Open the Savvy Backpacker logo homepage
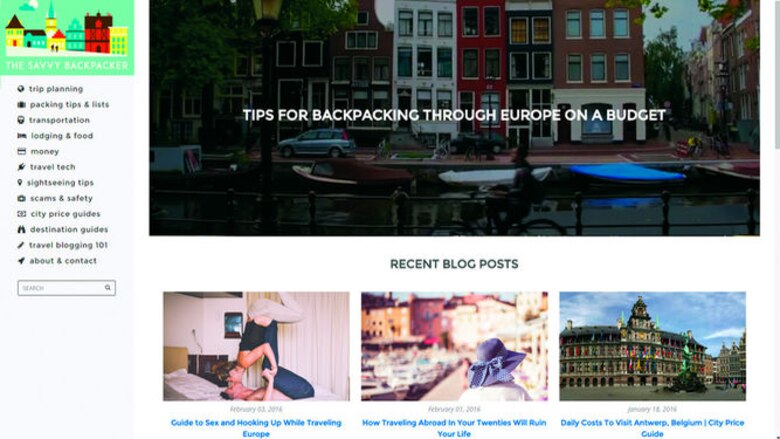Viewport: 780px width, 439px height. [x=67, y=37]
